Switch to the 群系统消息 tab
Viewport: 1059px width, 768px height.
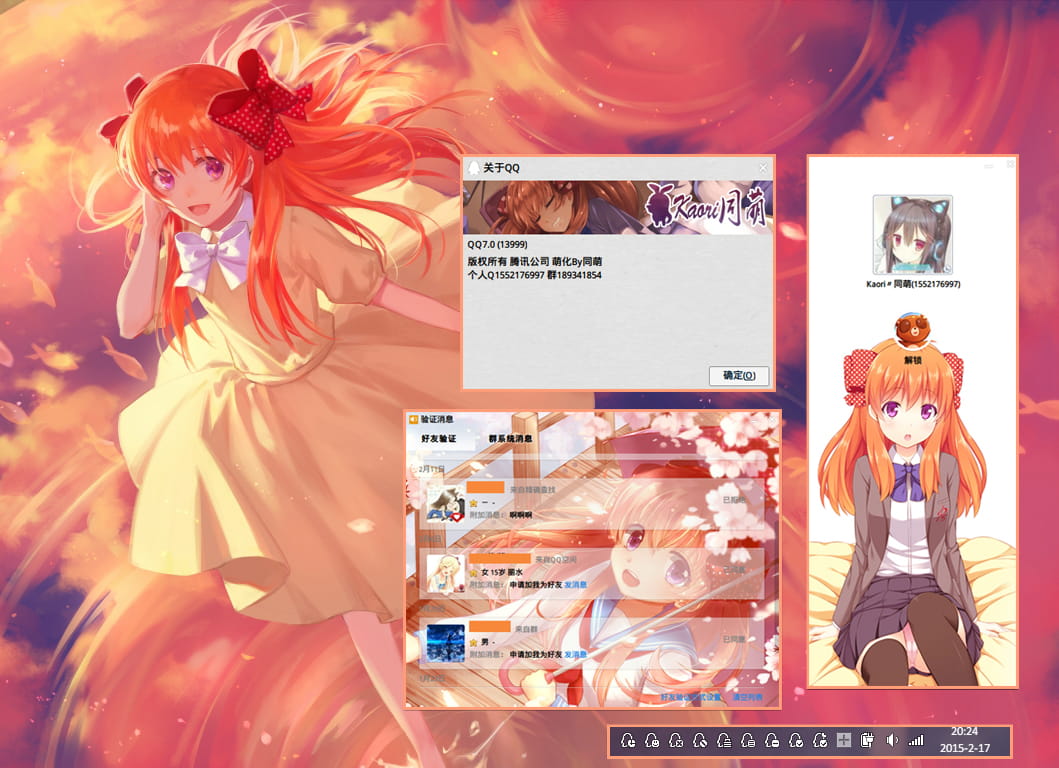[x=511, y=438]
